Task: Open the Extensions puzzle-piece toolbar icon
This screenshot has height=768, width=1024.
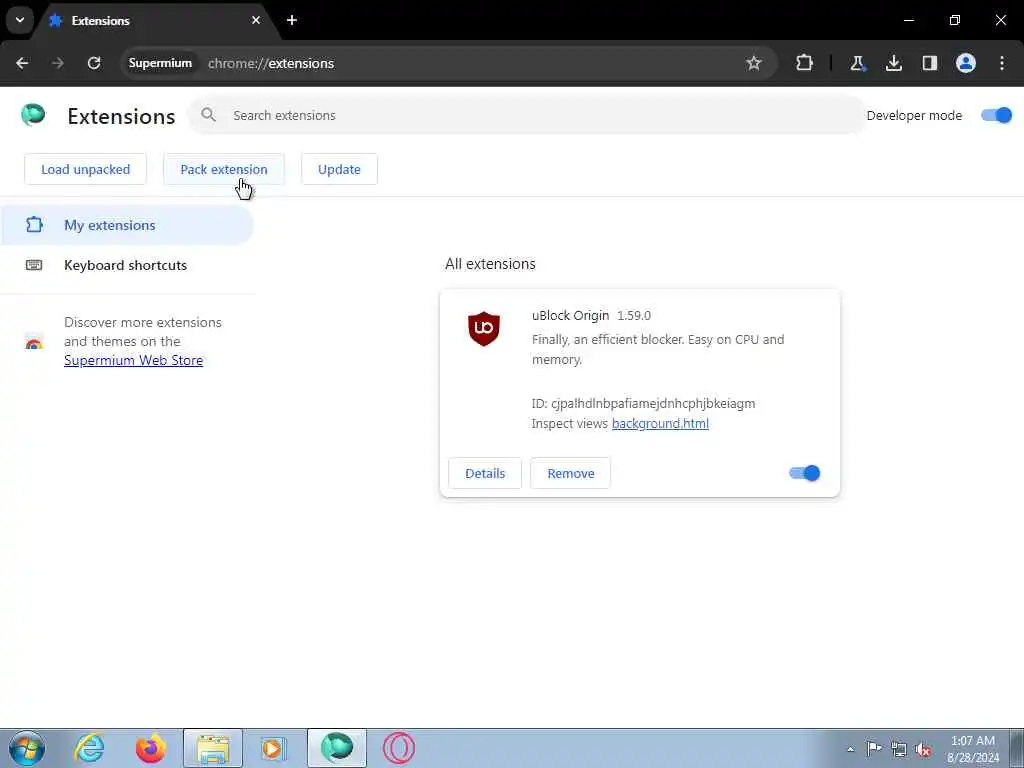Action: click(x=805, y=63)
